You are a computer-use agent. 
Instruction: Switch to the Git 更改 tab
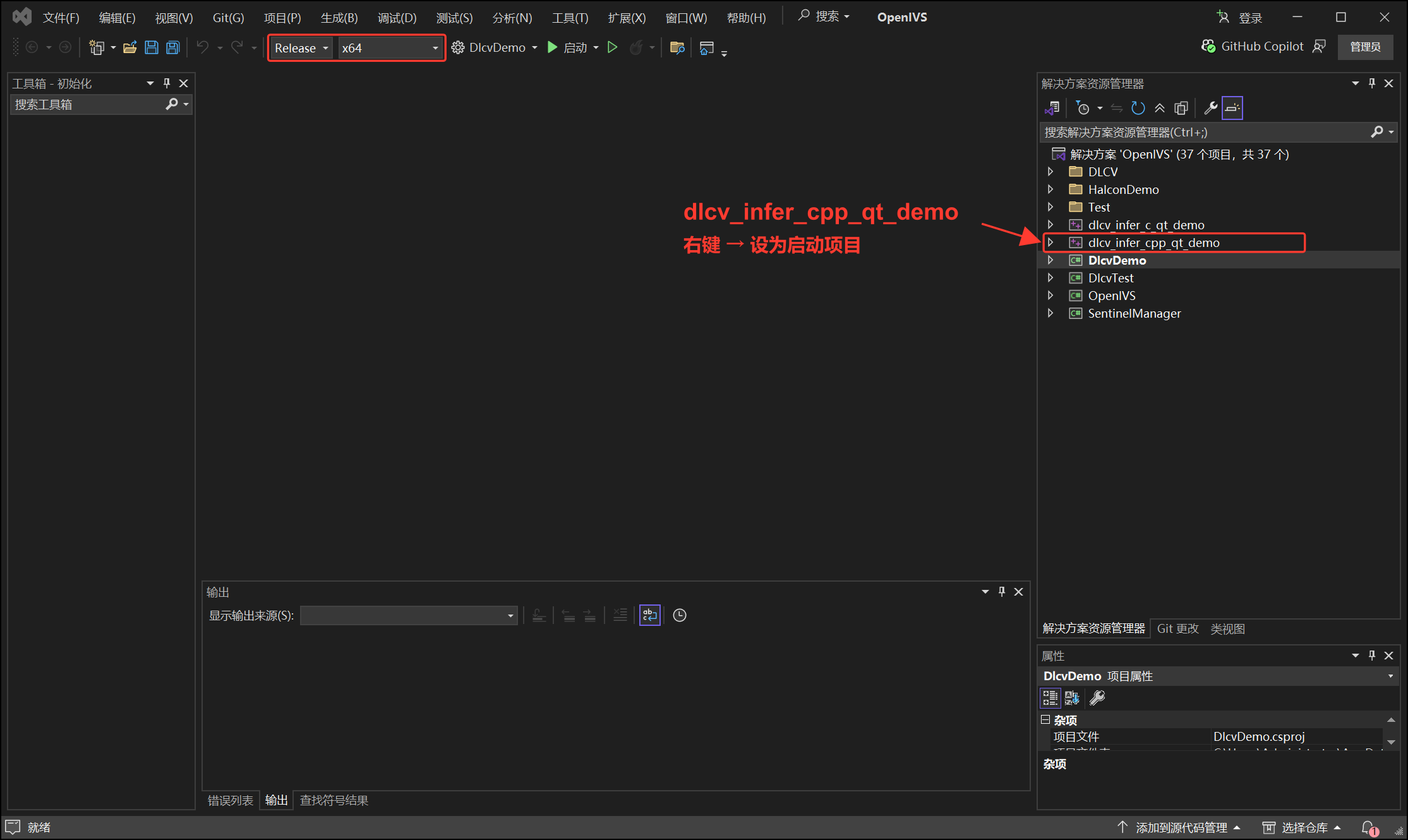point(1177,629)
